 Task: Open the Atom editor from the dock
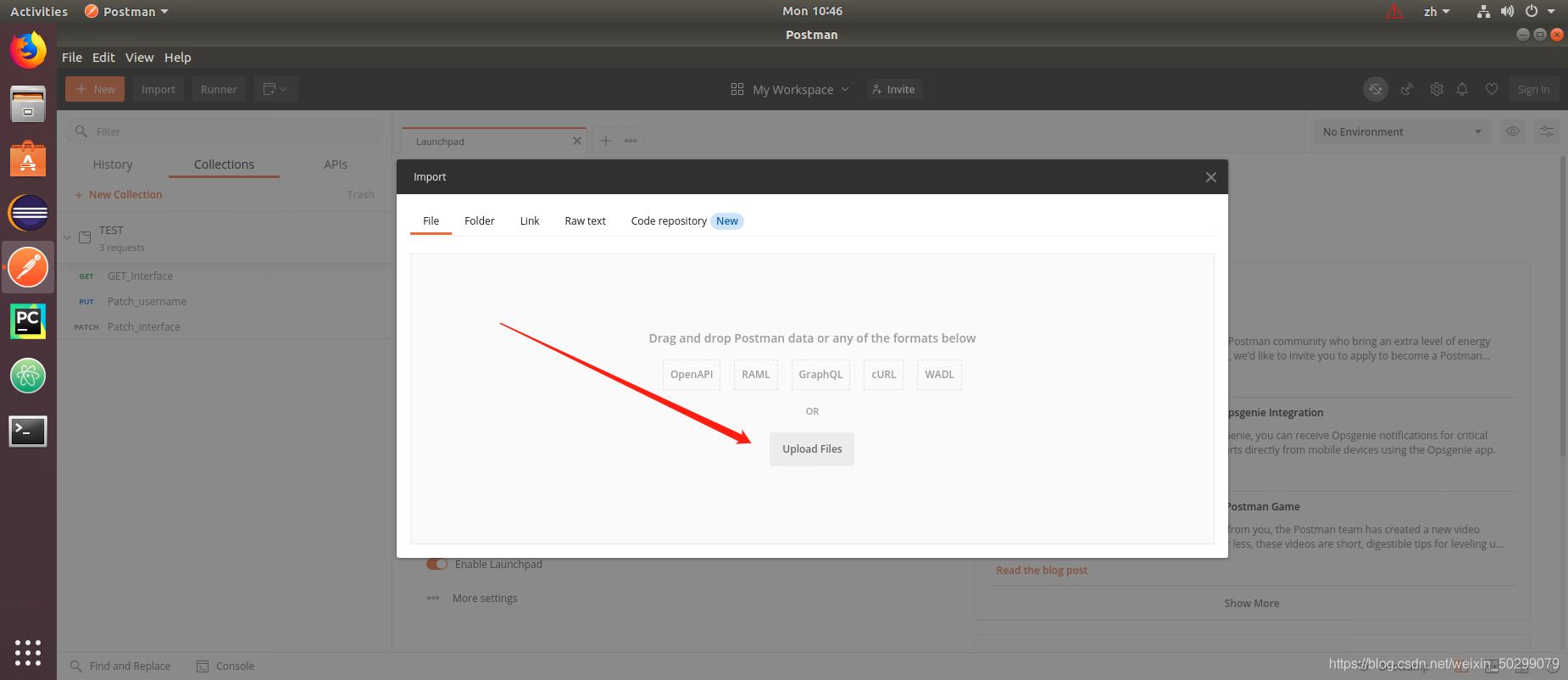[x=28, y=376]
